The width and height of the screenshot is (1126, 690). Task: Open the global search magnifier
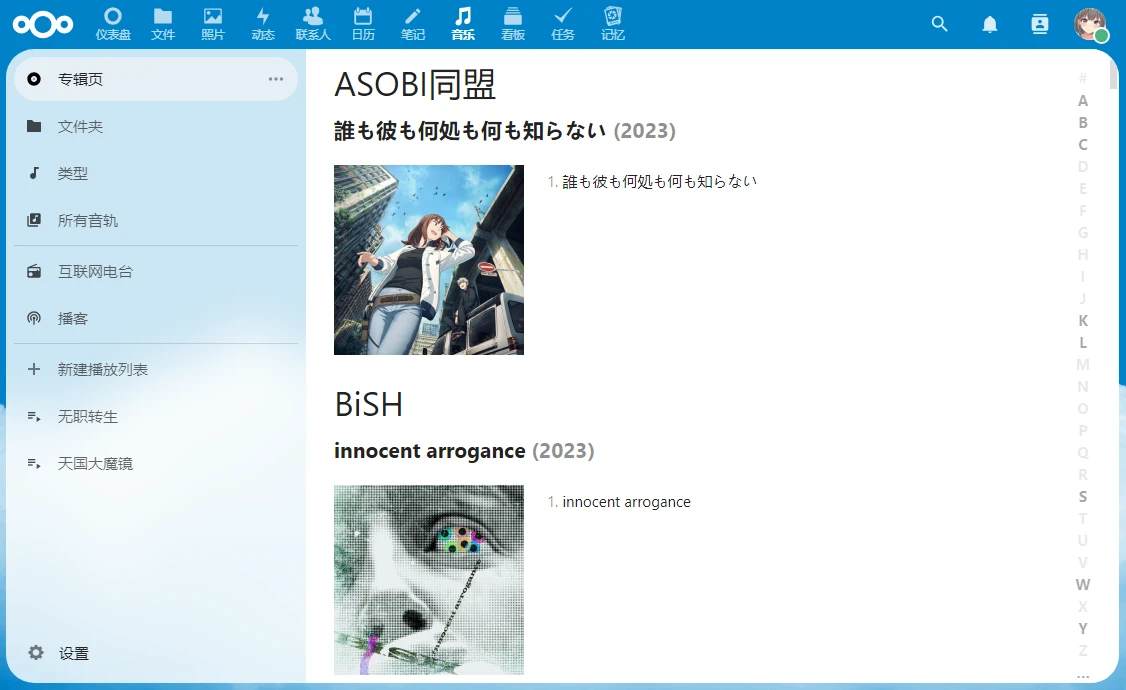tap(939, 24)
